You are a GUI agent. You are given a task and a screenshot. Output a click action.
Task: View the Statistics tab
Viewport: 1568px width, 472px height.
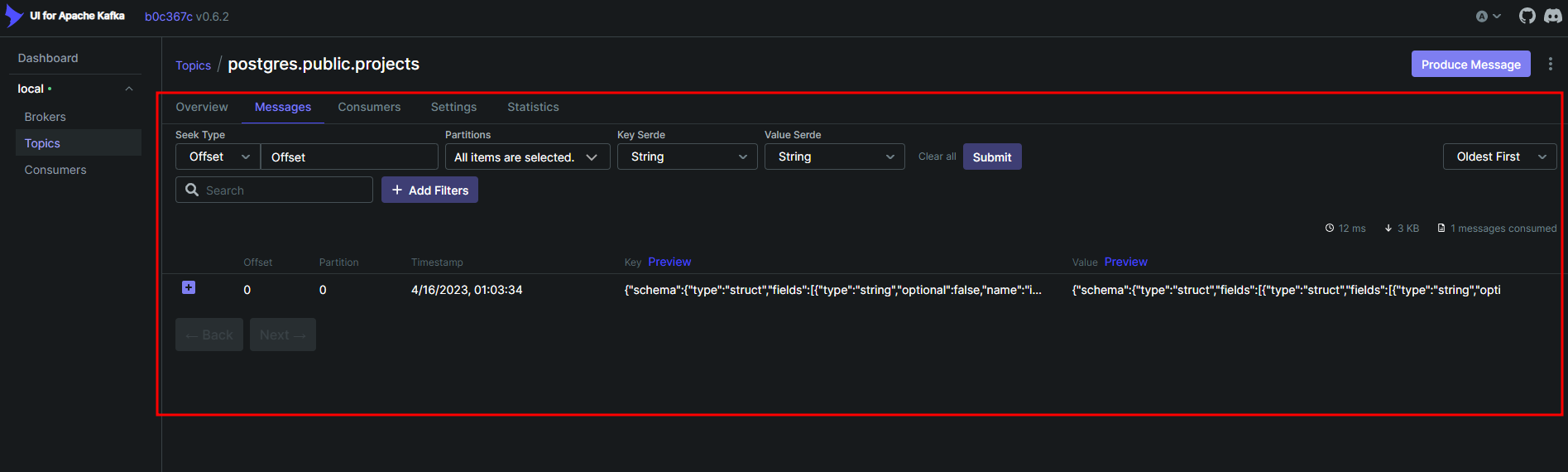[533, 107]
